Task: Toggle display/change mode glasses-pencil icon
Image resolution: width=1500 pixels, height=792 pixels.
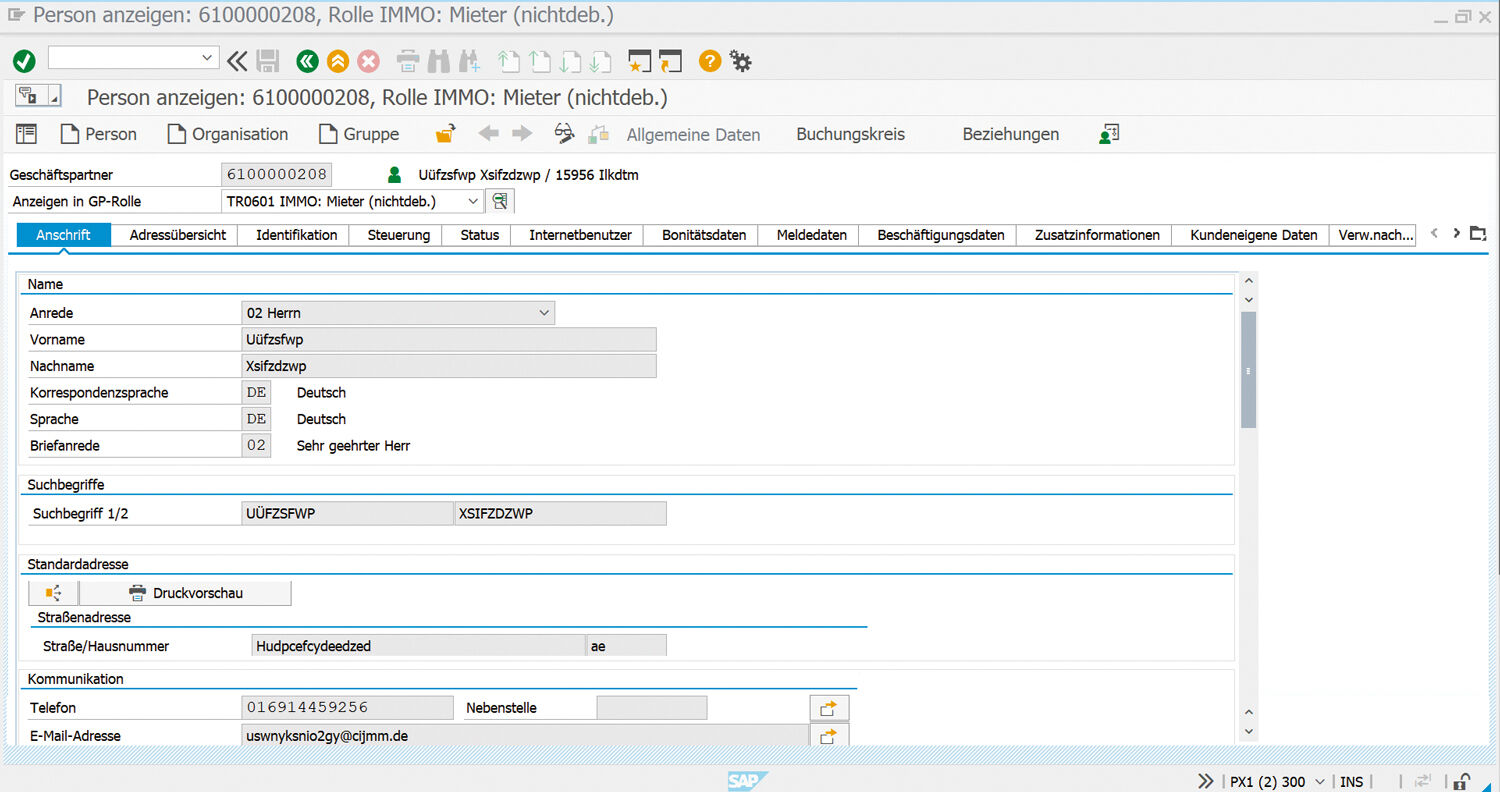Action: pyautogui.click(x=565, y=134)
